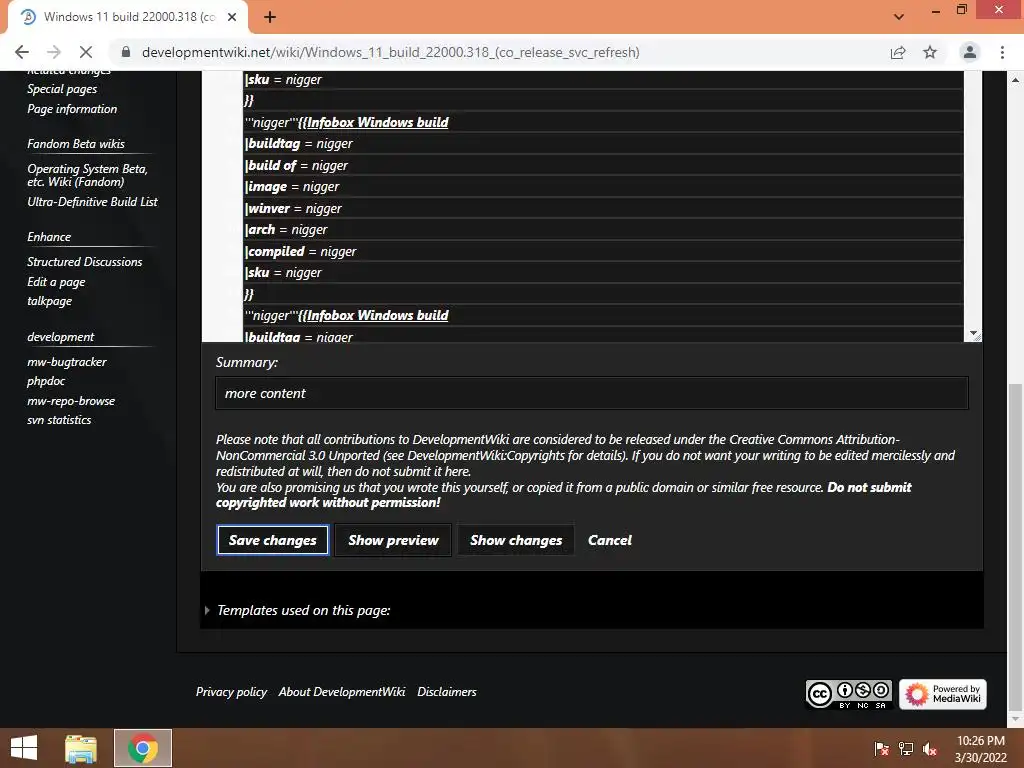Viewport: 1024px width, 768px height.
Task: Go to Structured Discussions
Action: [x=84, y=262]
